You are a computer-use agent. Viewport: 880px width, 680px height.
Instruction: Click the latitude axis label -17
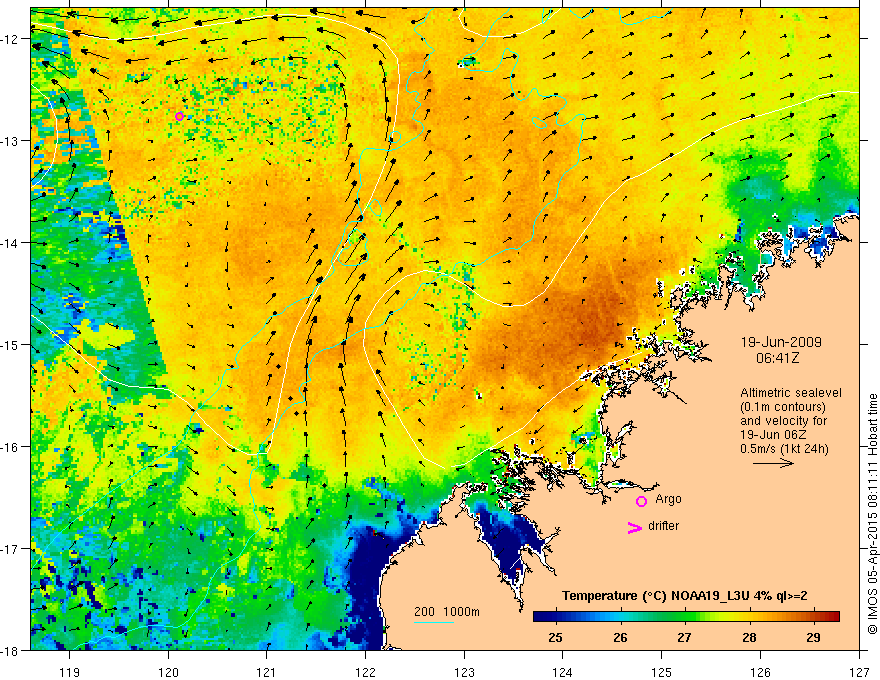click(x=10, y=548)
